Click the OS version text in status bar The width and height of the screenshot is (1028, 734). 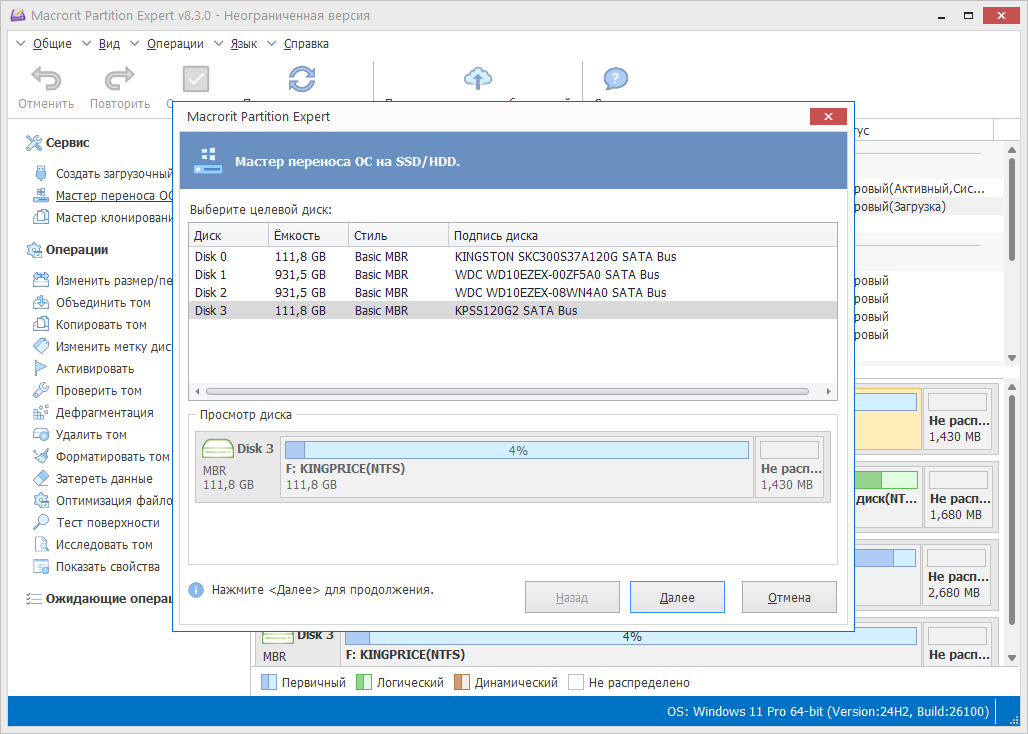pos(828,712)
